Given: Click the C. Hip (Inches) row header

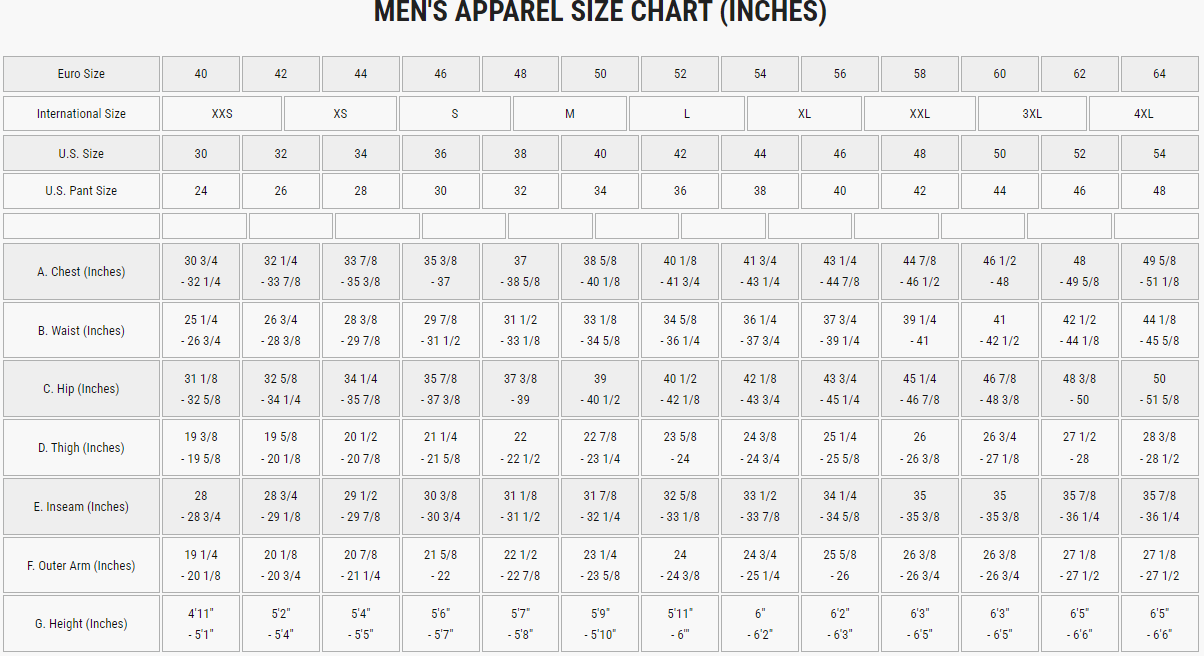Looking at the screenshot, I should pyautogui.click(x=81, y=389).
